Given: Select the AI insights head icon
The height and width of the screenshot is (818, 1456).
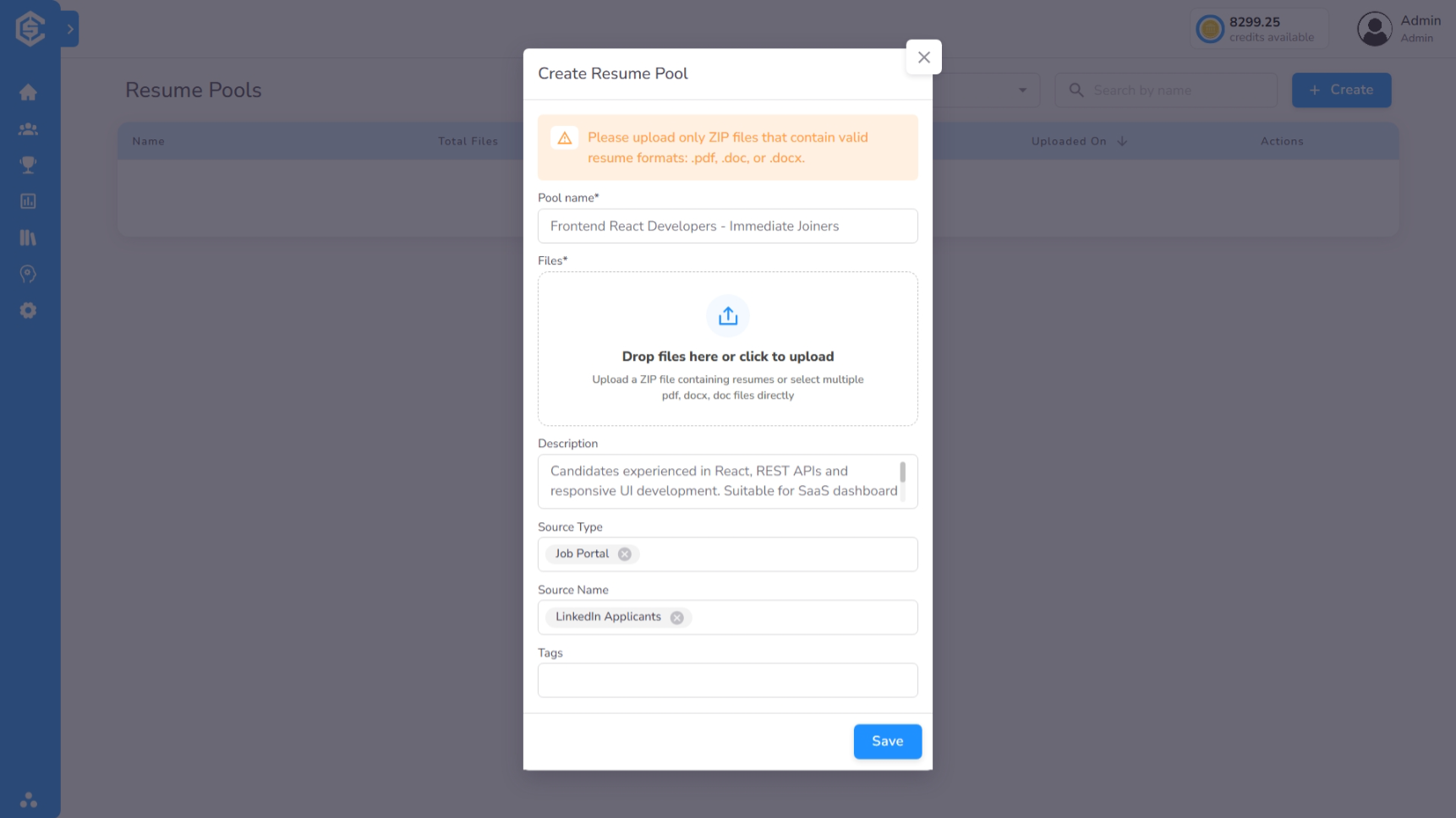Looking at the screenshot, I should [x=28, y=274].
